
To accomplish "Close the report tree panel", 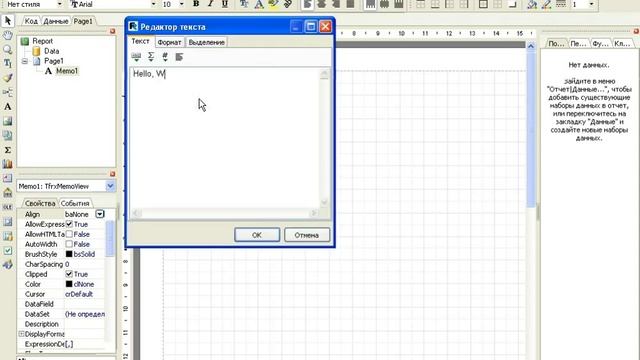I will pyautogui.click(x=113, y=31).
